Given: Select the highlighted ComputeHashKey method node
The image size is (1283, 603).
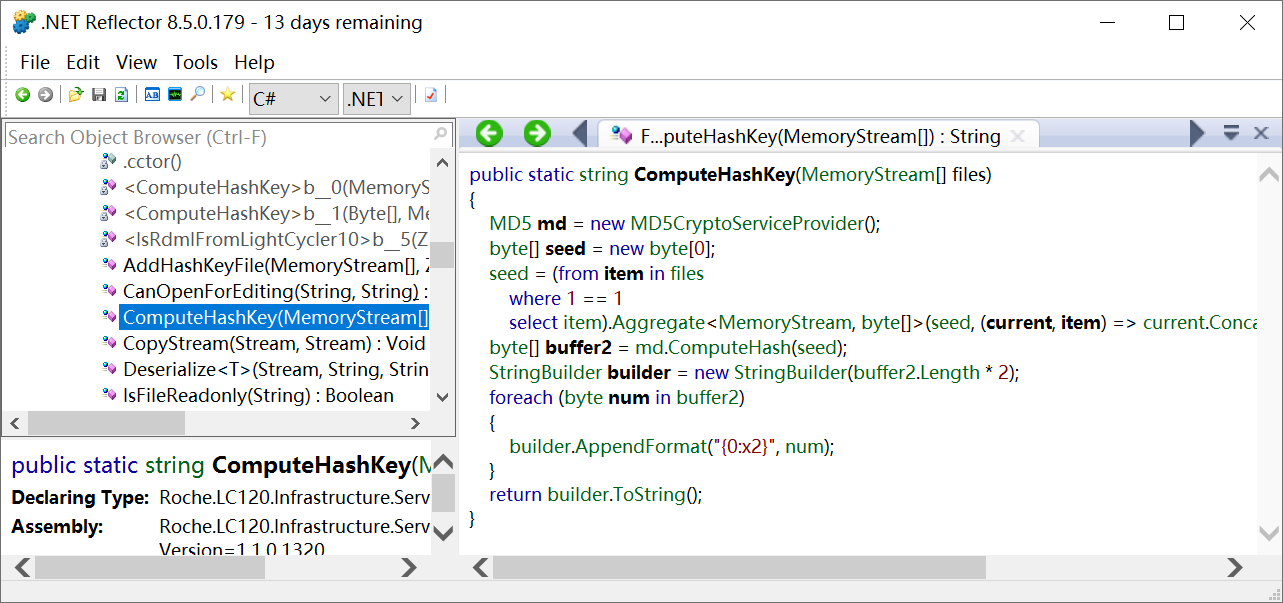Looking at the screenshot, I should [275, 317].
